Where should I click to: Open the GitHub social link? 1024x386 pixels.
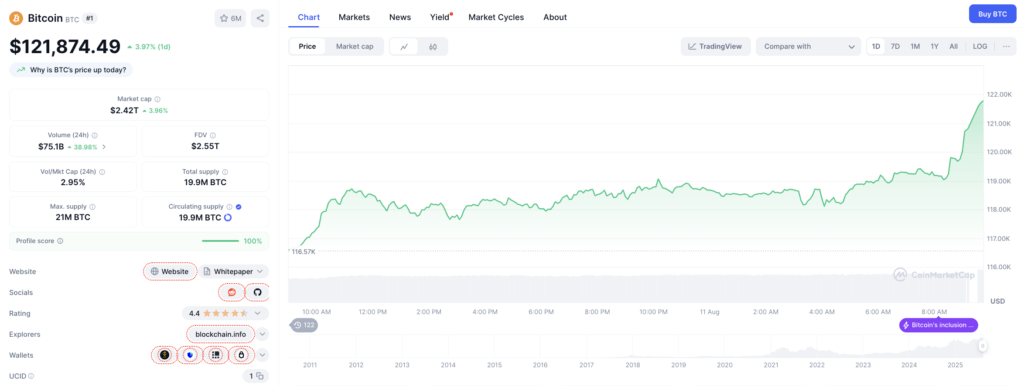[x=257, y=292]
